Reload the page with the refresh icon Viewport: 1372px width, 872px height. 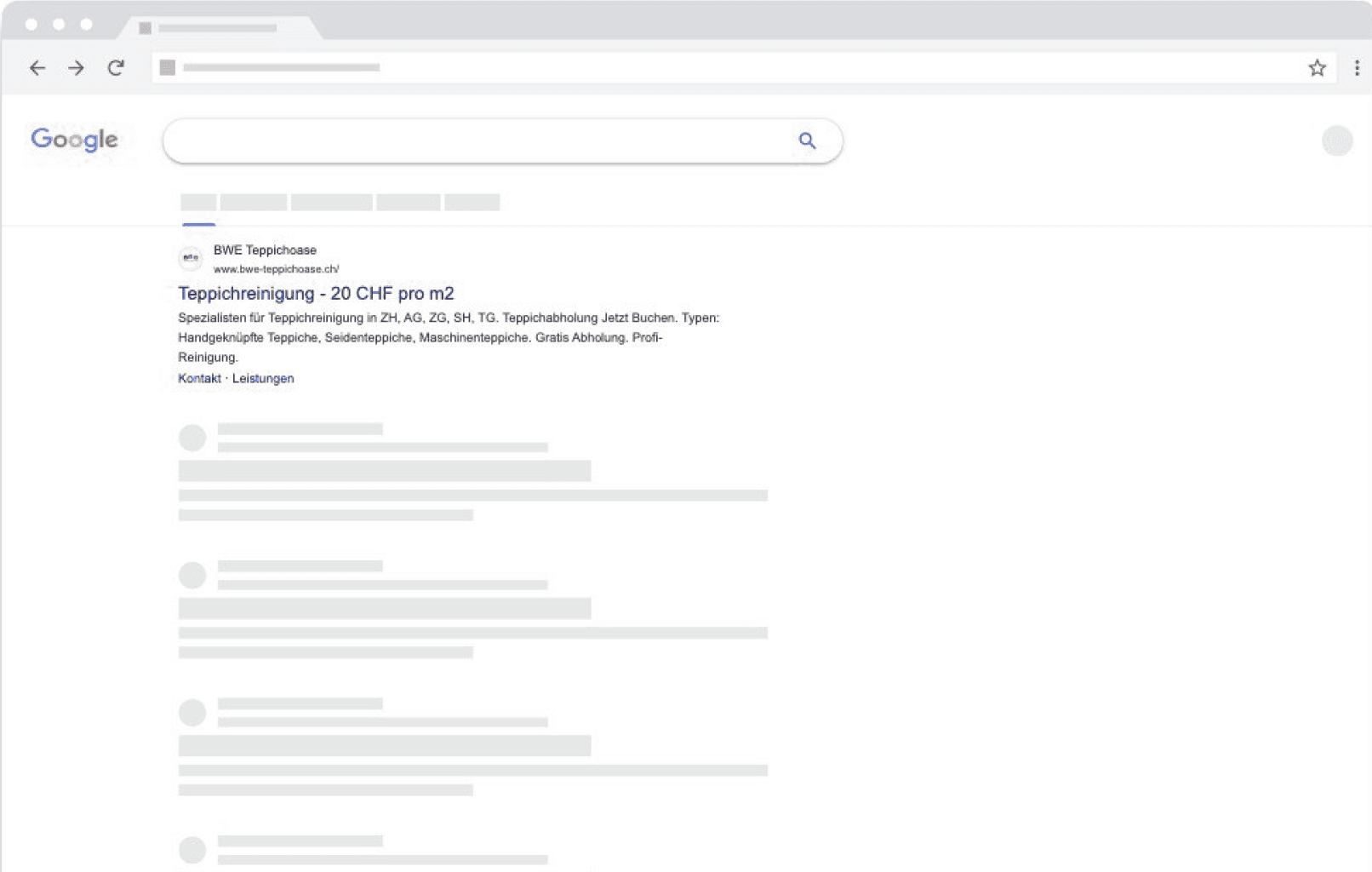click(116, 68)
